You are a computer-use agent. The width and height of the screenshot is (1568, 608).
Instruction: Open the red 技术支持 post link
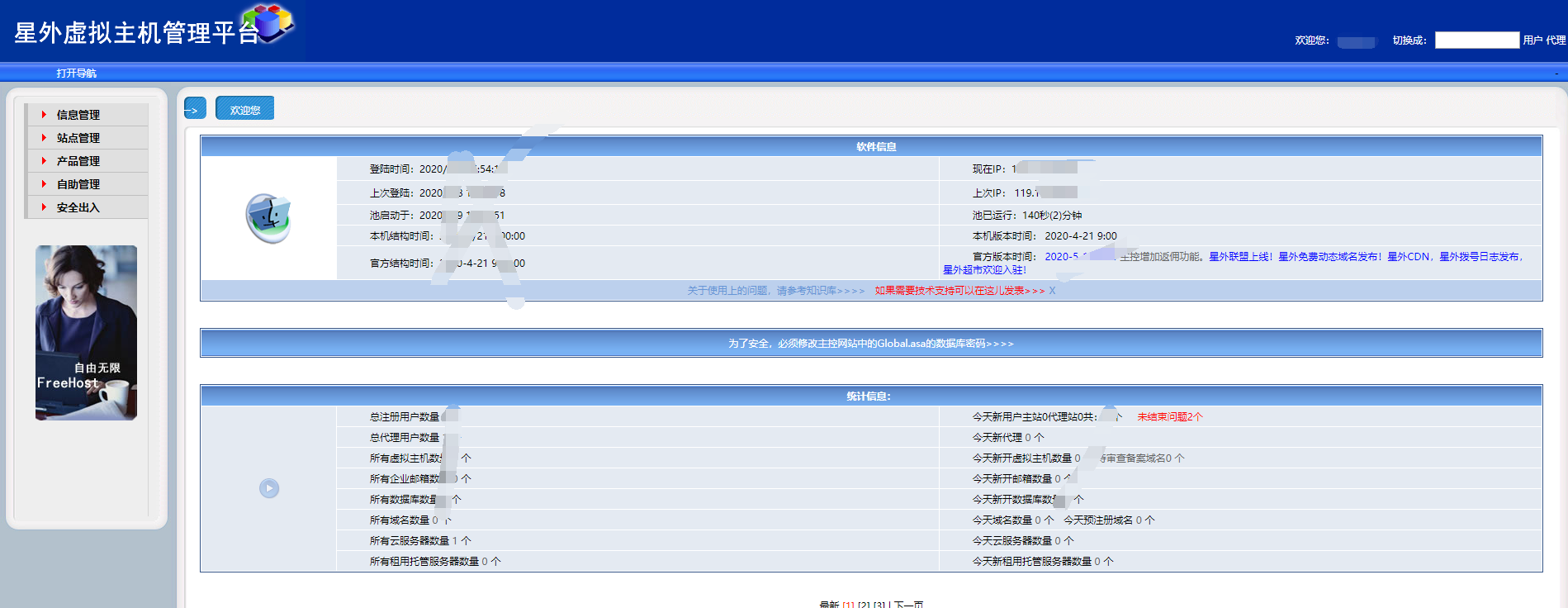(960, 291)
